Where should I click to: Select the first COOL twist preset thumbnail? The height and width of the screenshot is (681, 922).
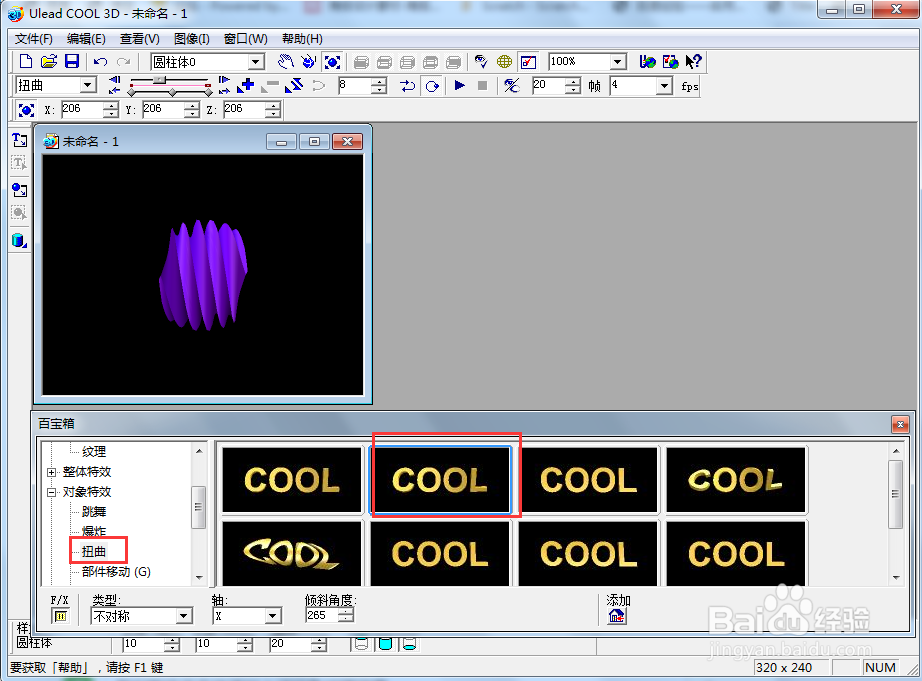pyautogui.click(x=292, y=480)
